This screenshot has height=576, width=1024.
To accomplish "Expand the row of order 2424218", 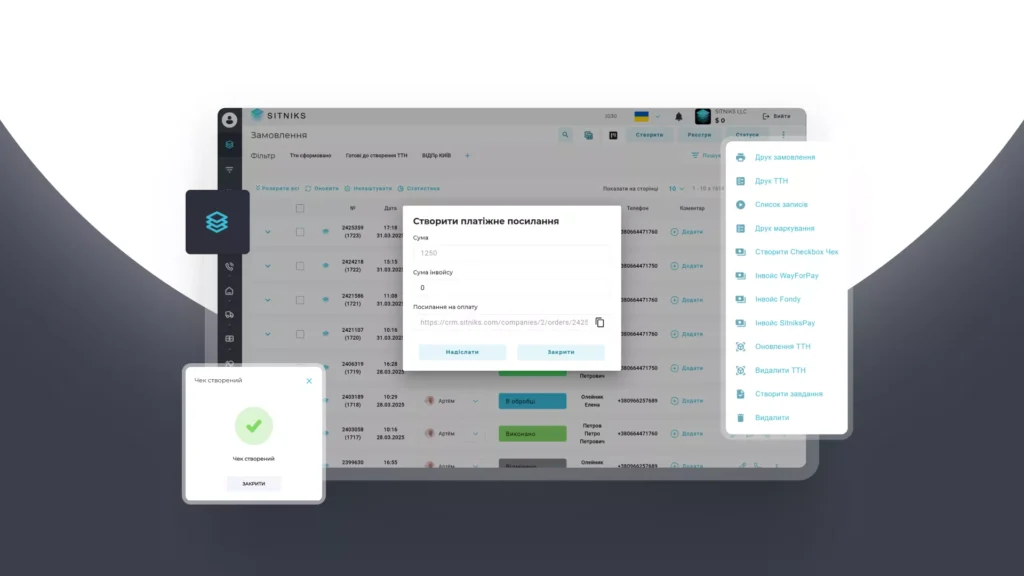I will click(x=268, y=266).
